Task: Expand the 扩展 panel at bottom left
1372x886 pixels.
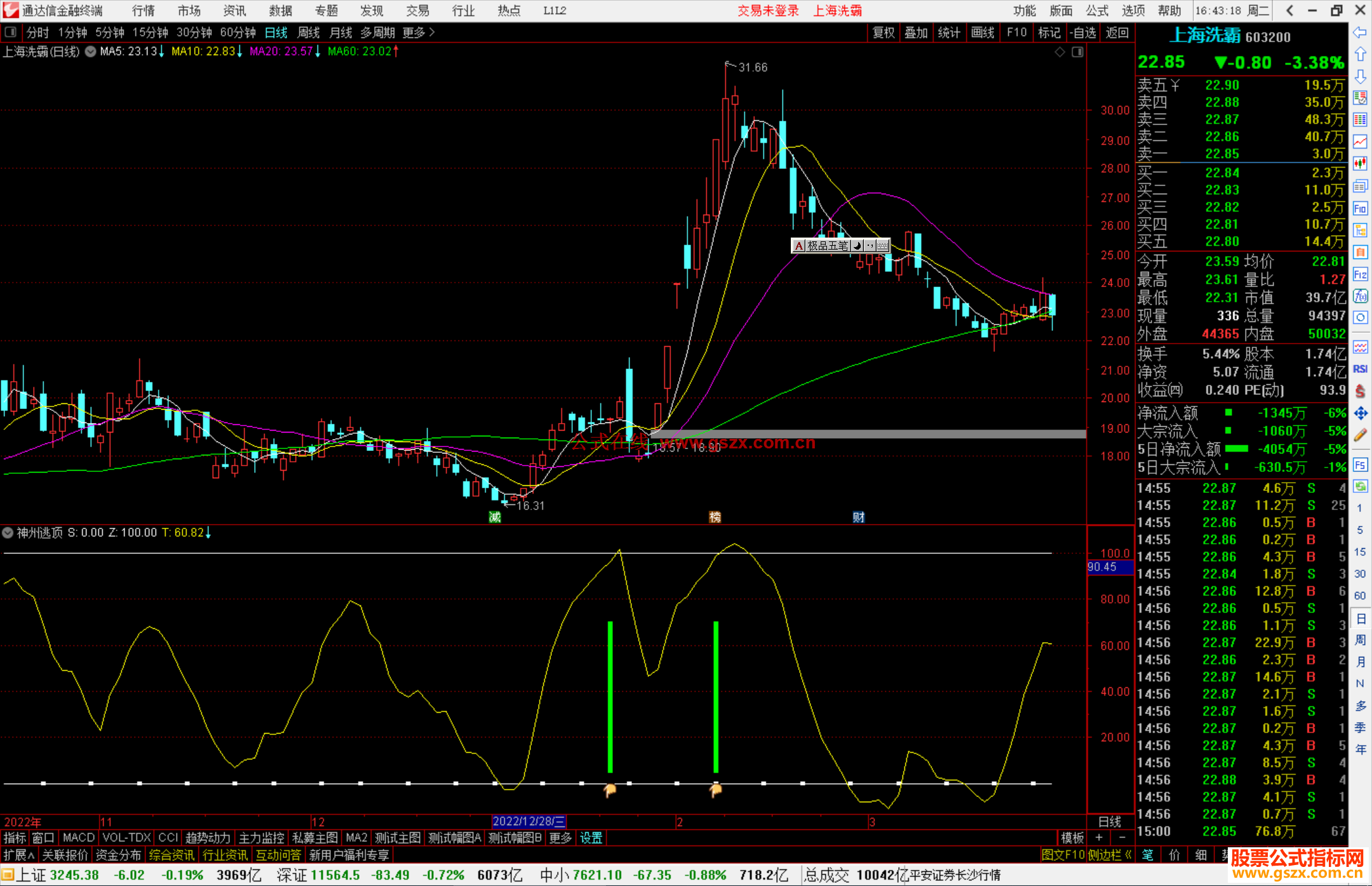Action: click(18, 855)
